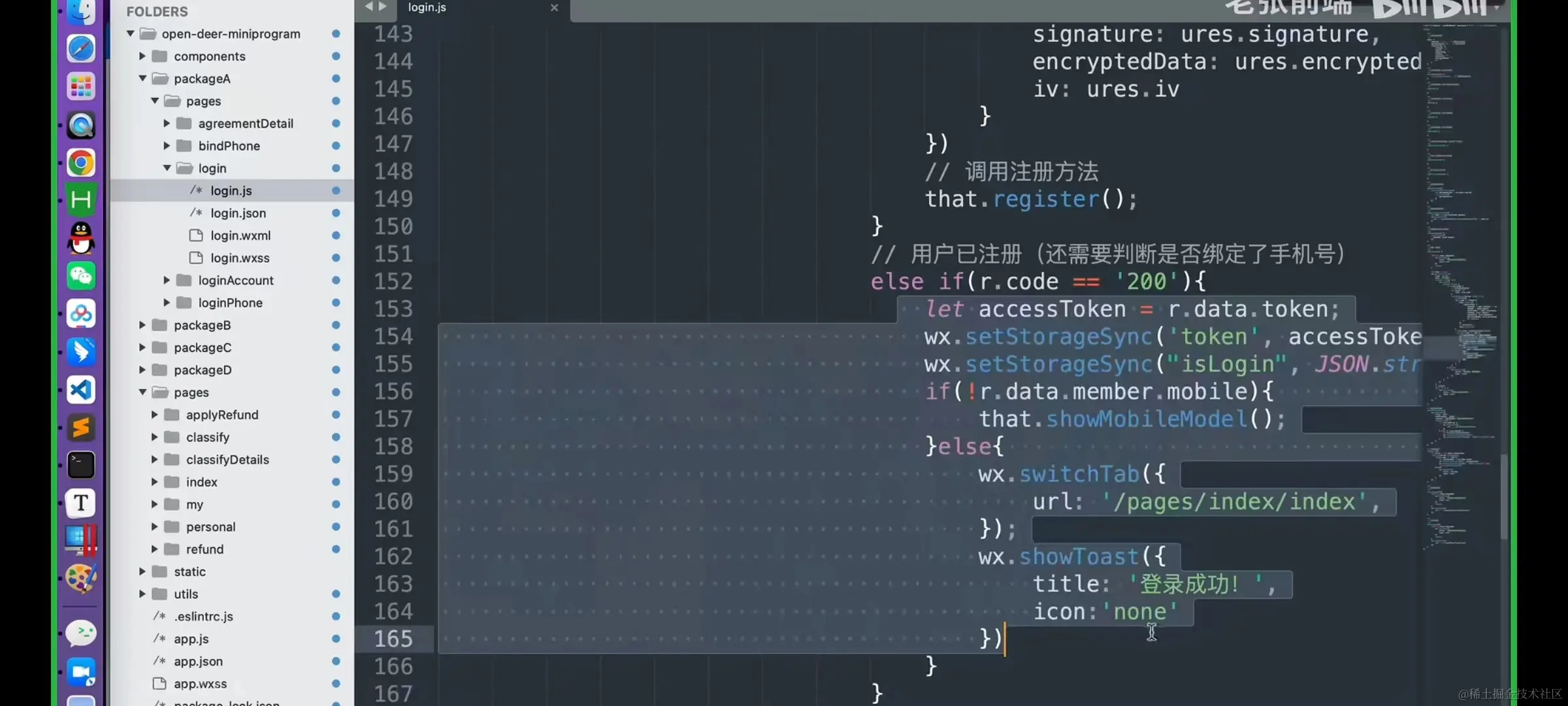Collapse the open-deer-miniprogram root folder

tap(131, 33)
